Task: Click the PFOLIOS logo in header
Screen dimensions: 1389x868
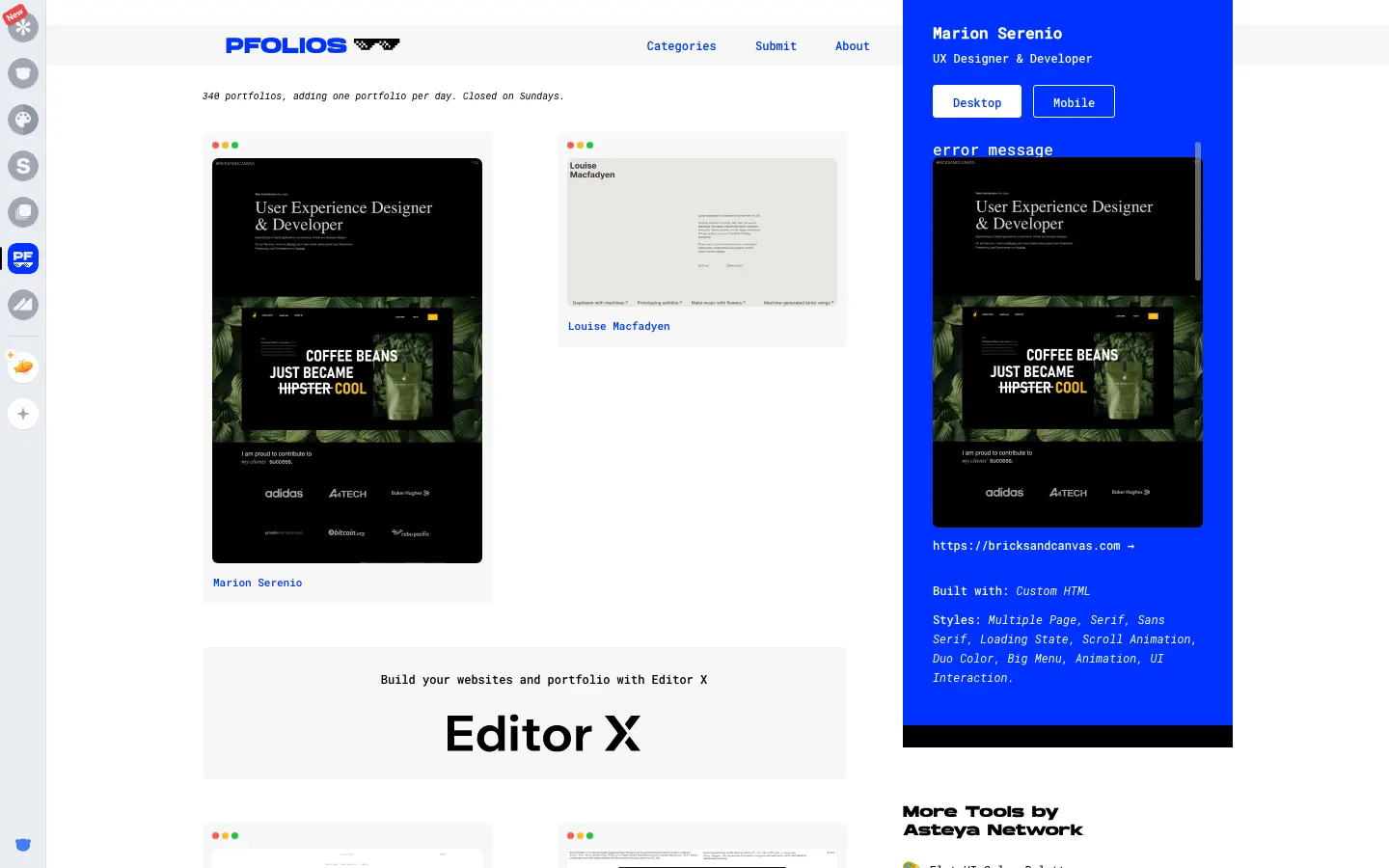Action: click(x=312, y=45)
